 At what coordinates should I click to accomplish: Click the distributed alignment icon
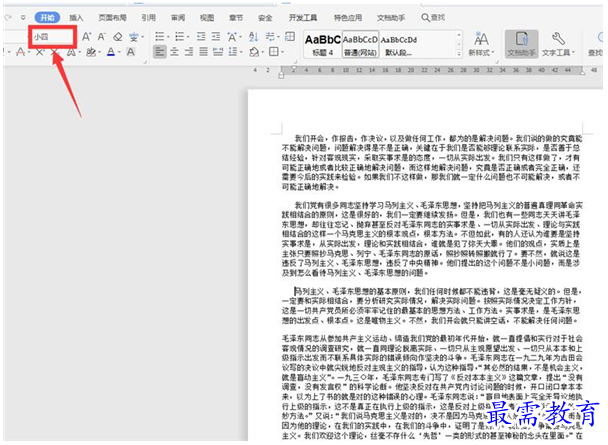[218, 52]
